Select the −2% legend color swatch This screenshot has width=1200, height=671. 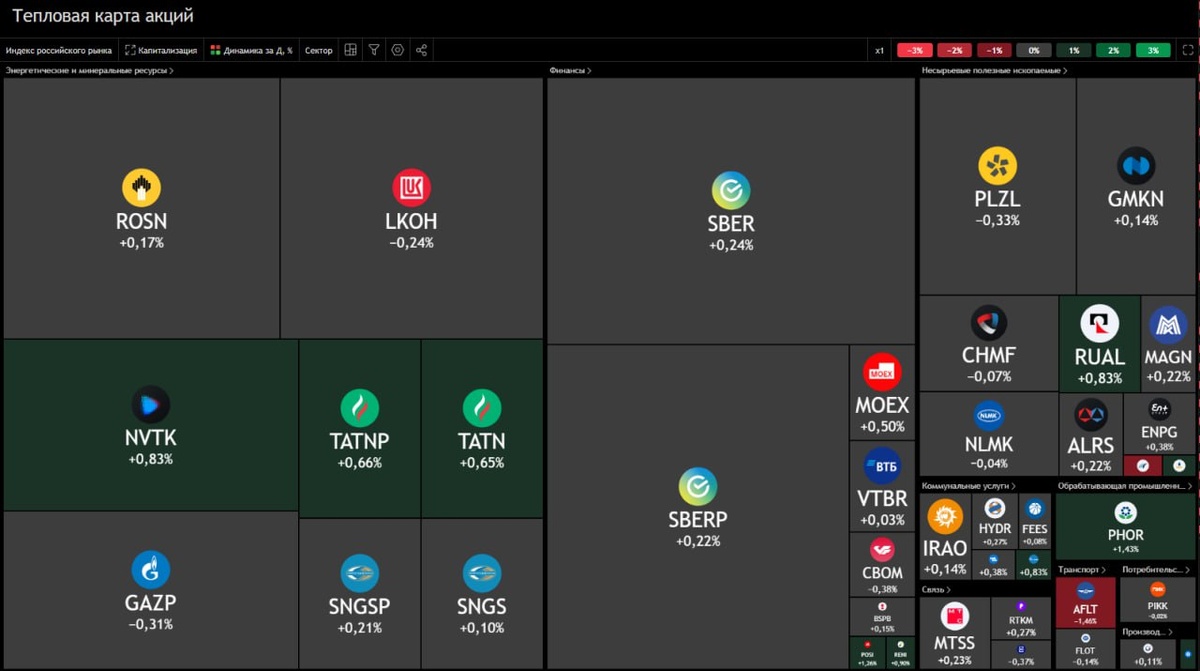[955, 50]
